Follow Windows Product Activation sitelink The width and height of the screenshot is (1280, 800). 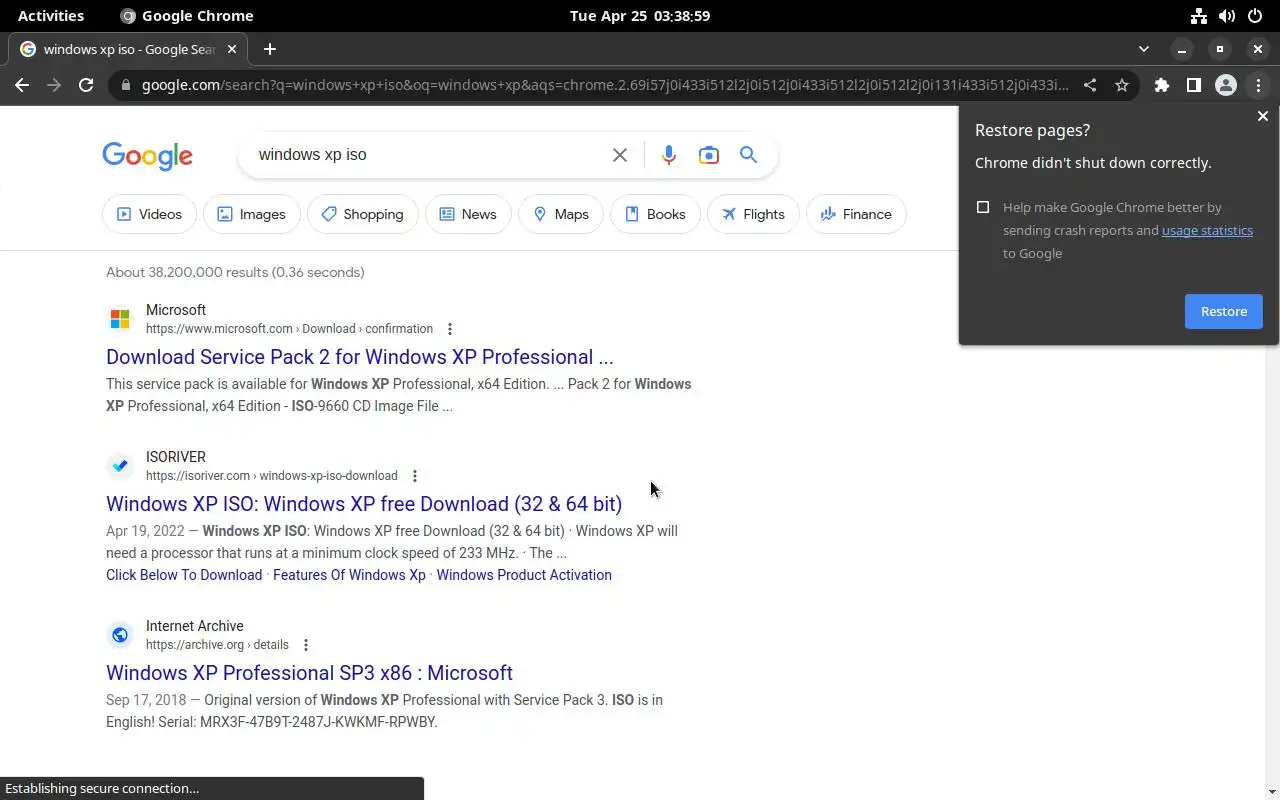pyautogui.click(x=524, y=575)
